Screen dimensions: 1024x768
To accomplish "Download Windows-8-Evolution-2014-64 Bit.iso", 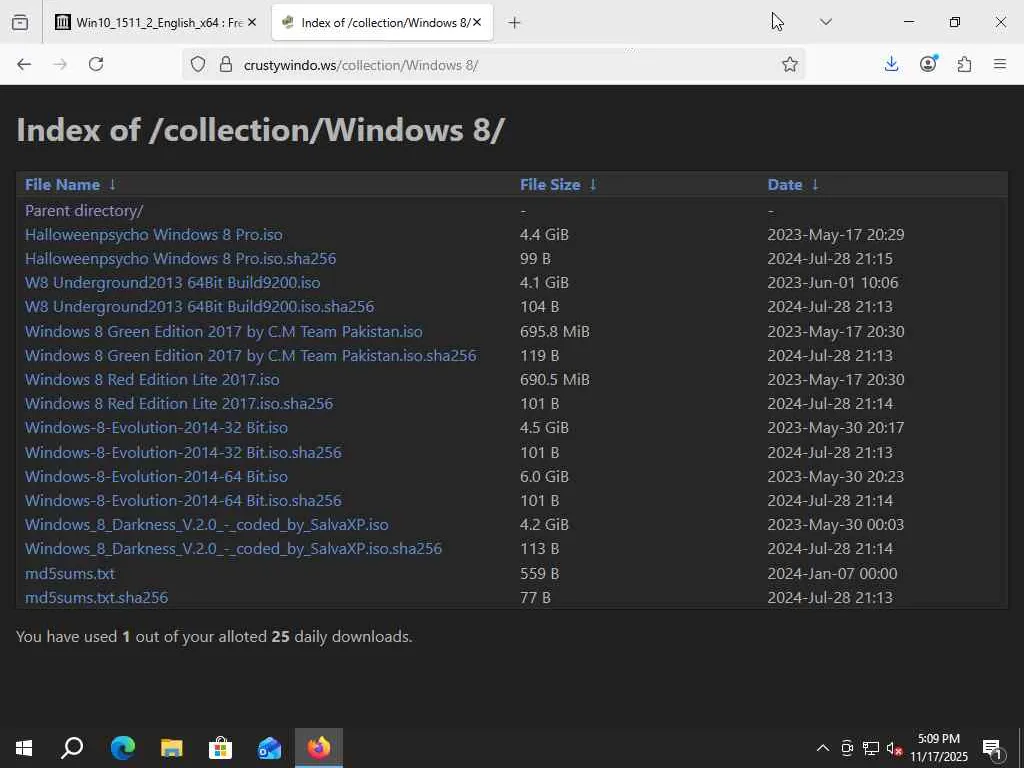I will 156,477.
